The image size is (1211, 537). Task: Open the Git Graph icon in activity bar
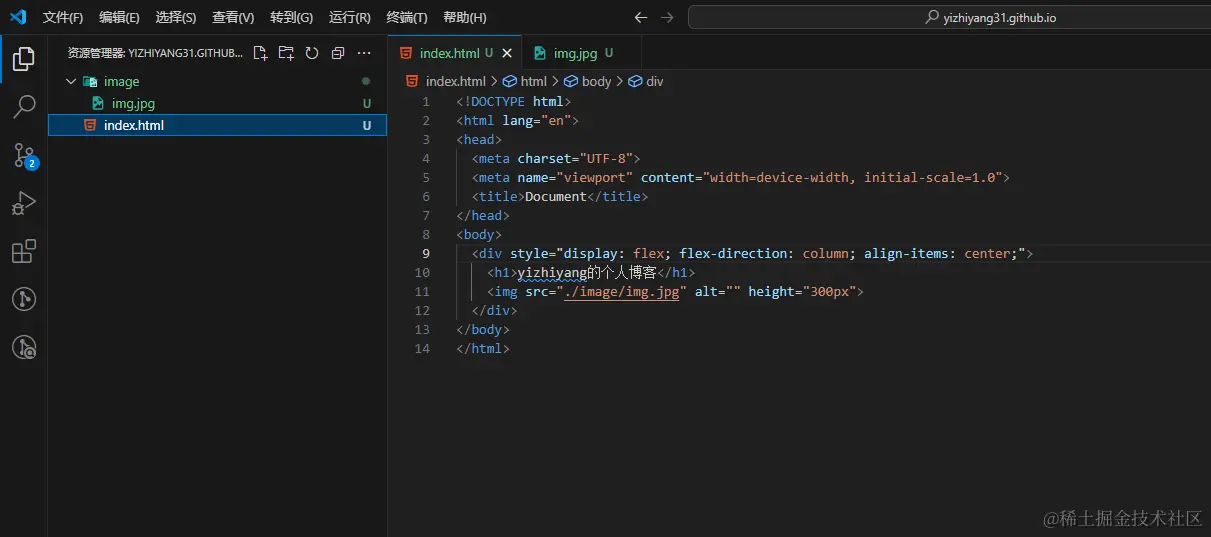(x=24, y=299)
